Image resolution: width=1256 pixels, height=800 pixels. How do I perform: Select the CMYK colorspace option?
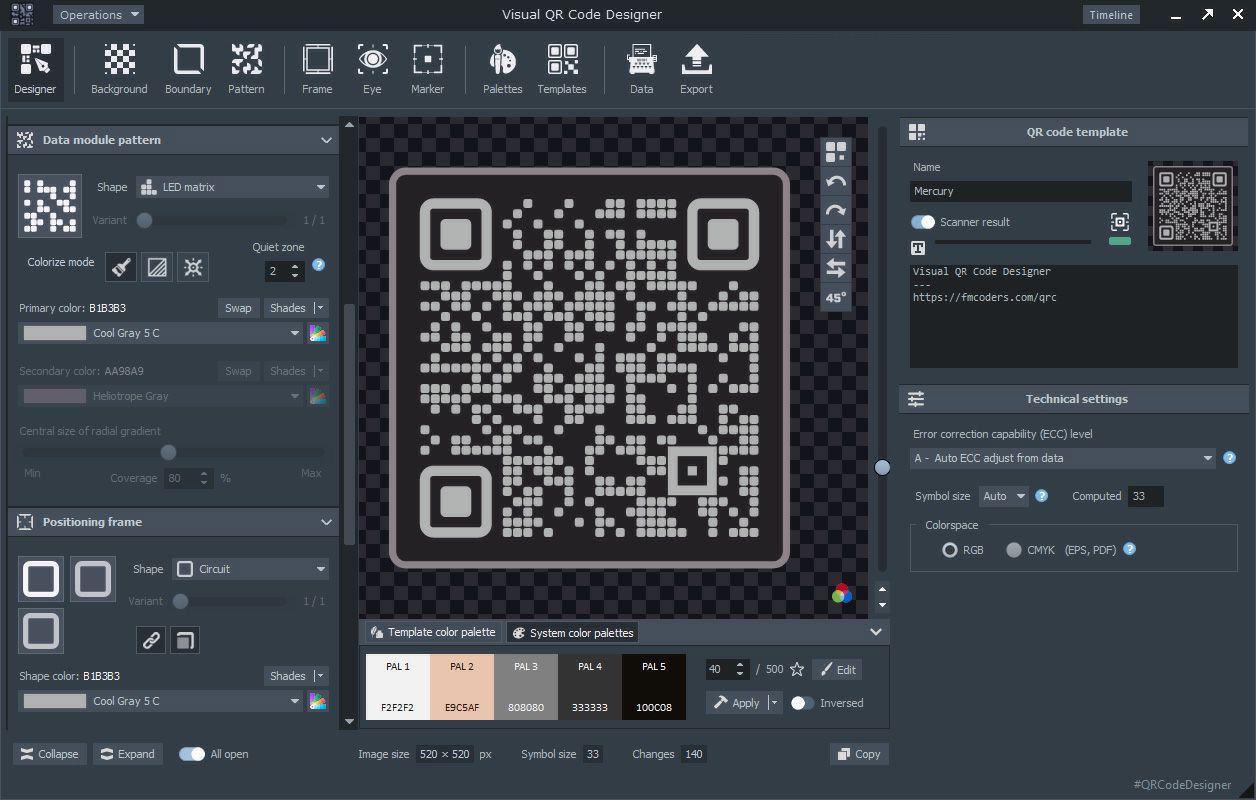click(x=1014, y=550)
